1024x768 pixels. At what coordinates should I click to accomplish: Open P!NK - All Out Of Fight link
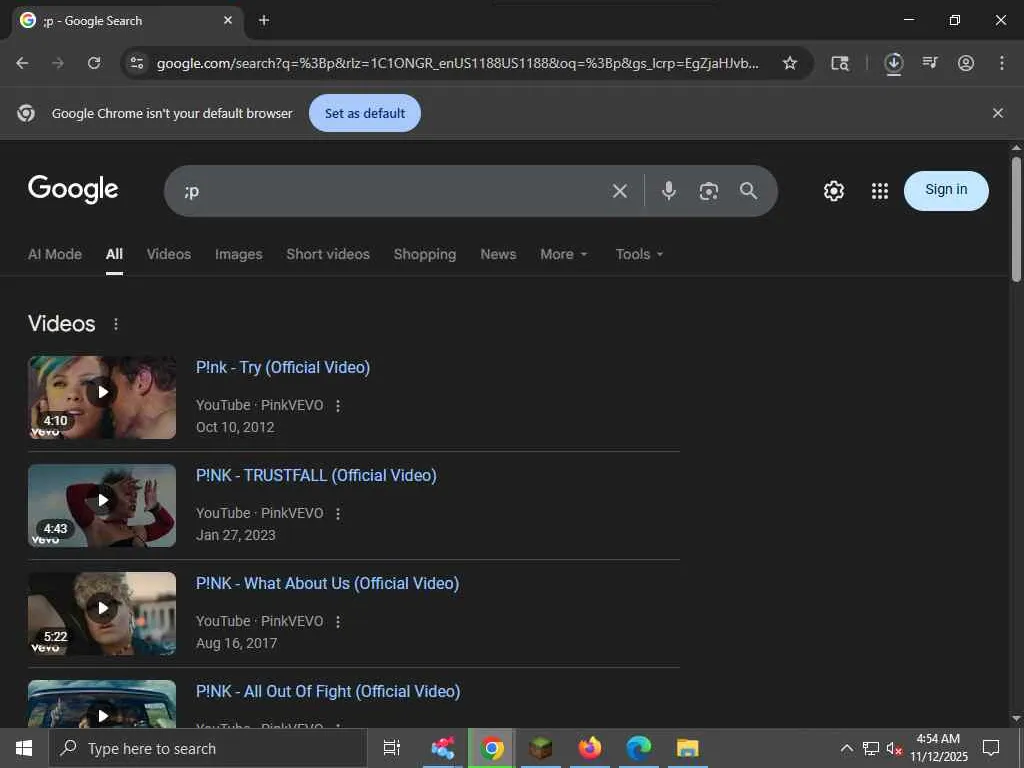[x=328, y=691]
